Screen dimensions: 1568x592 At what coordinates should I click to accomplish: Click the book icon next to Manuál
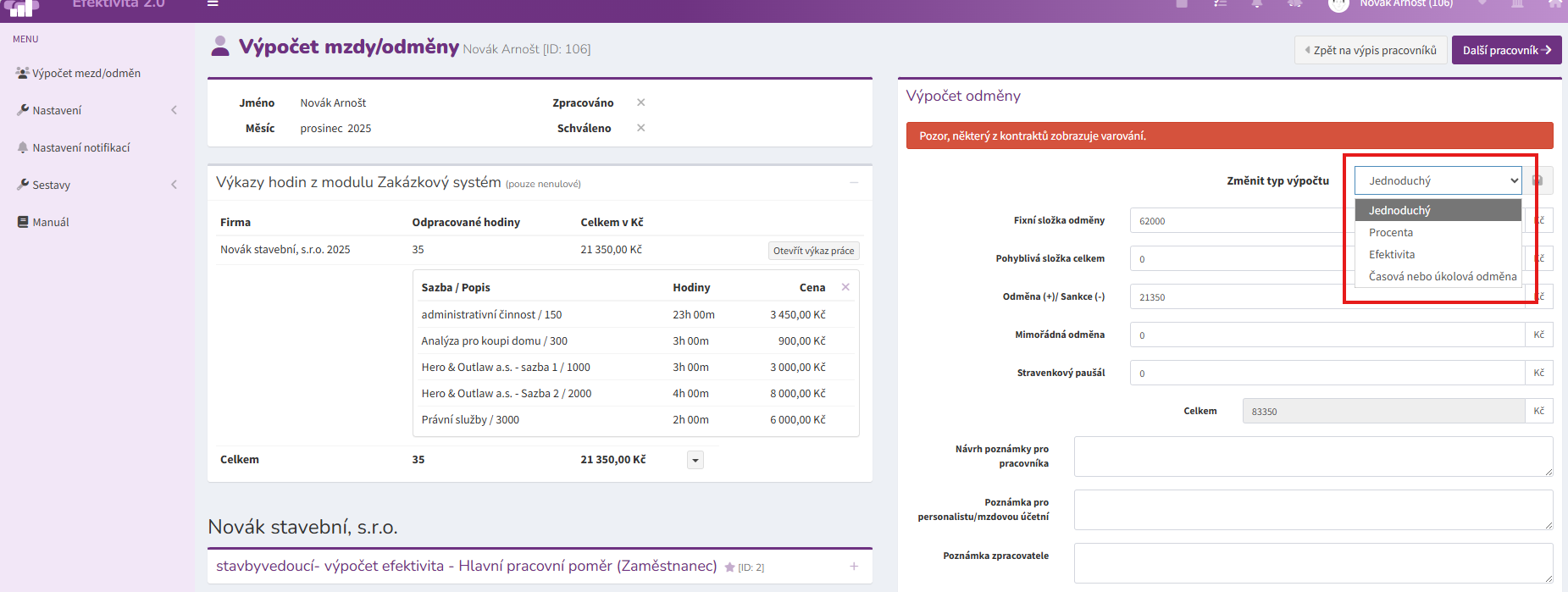point(23,222)
